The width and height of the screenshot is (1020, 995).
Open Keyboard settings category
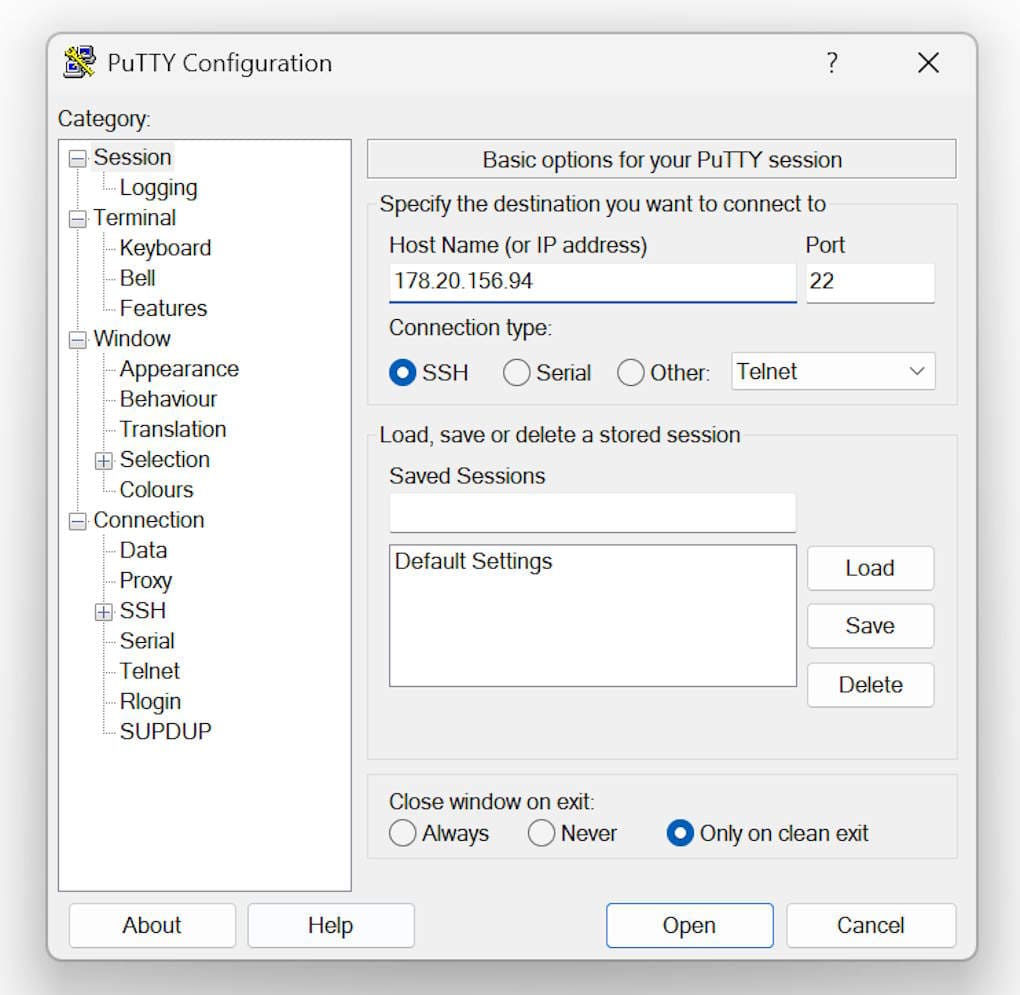tap(165, 248)
